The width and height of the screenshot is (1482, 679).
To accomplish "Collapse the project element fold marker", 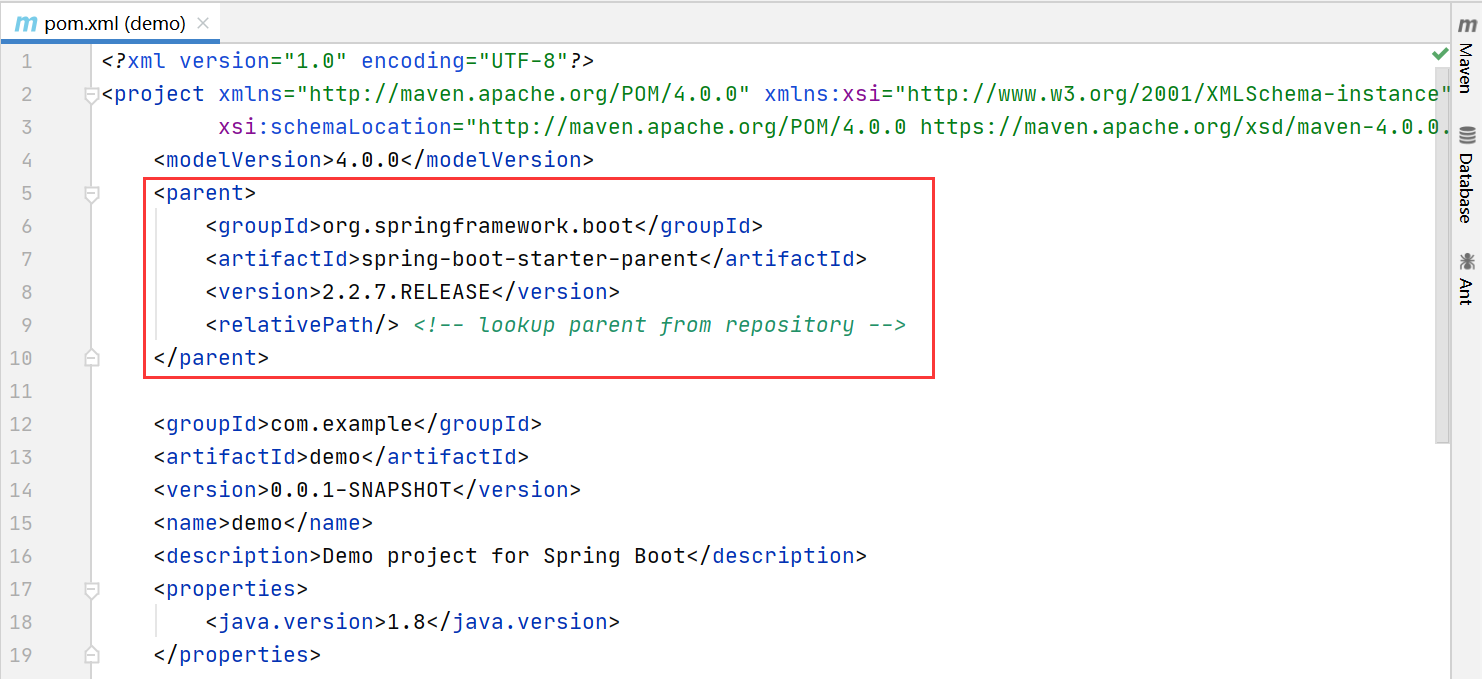I will (x=92, y=95).
